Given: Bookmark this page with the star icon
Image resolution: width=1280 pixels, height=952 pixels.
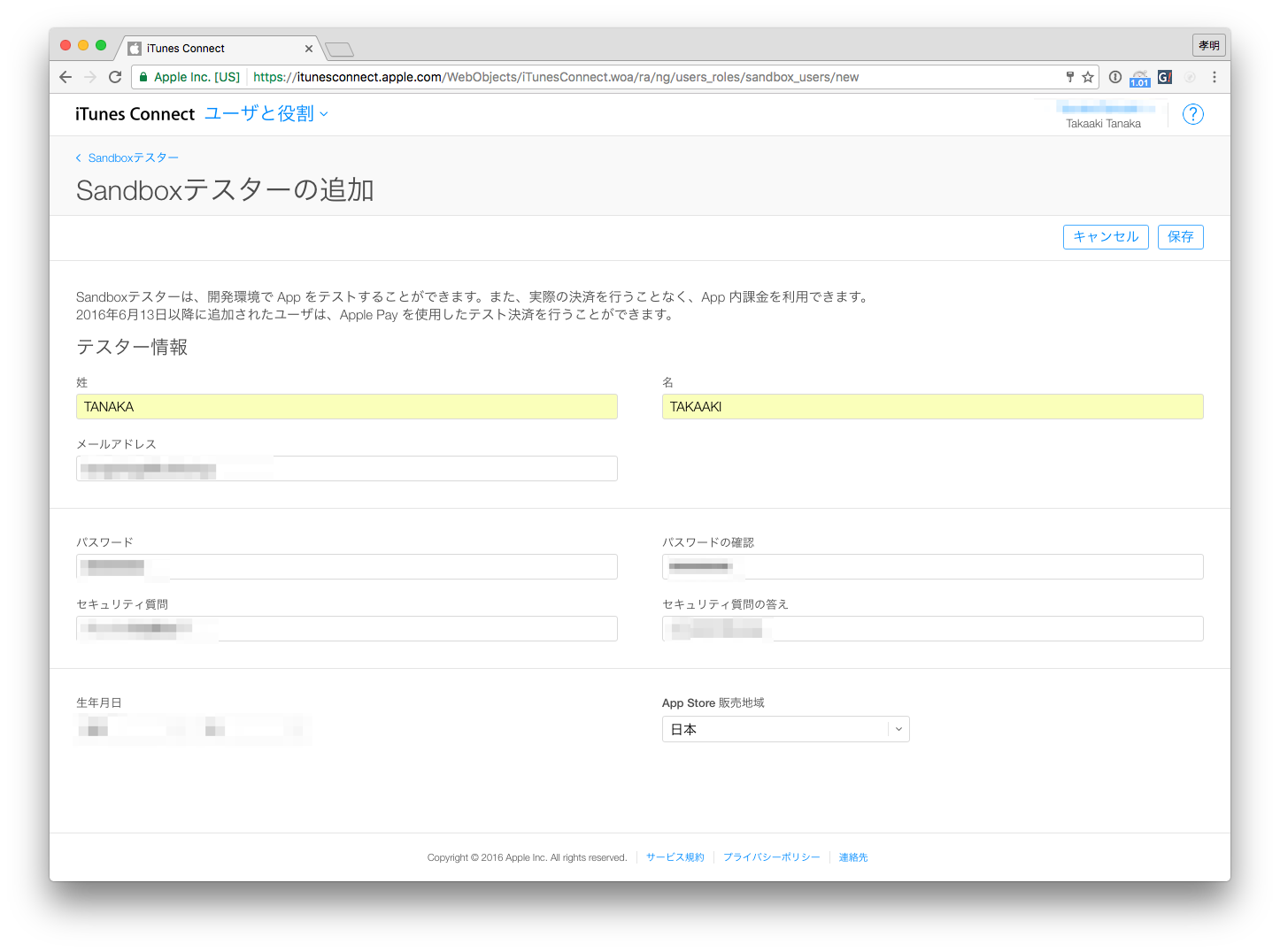Looking at the screenshot, I should tap(1088, 77).
